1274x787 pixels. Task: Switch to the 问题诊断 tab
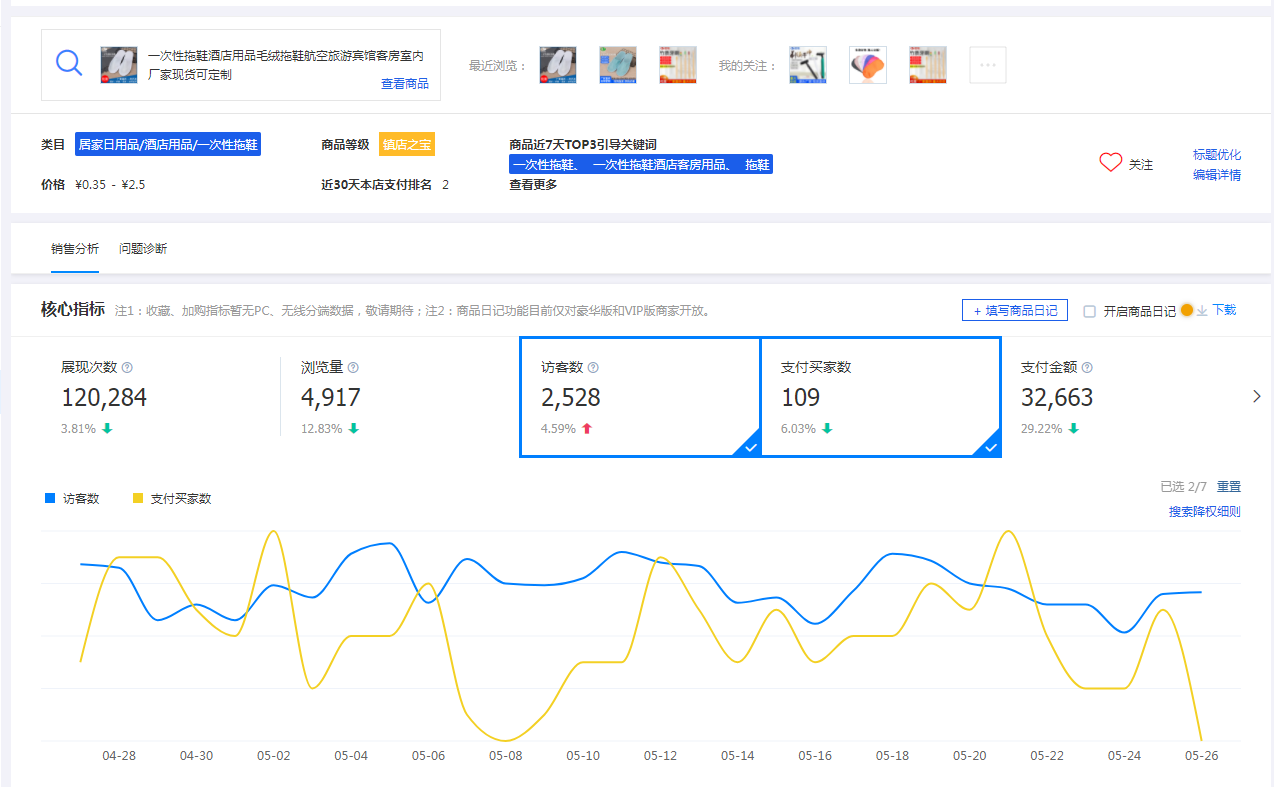tap(143, 249)
